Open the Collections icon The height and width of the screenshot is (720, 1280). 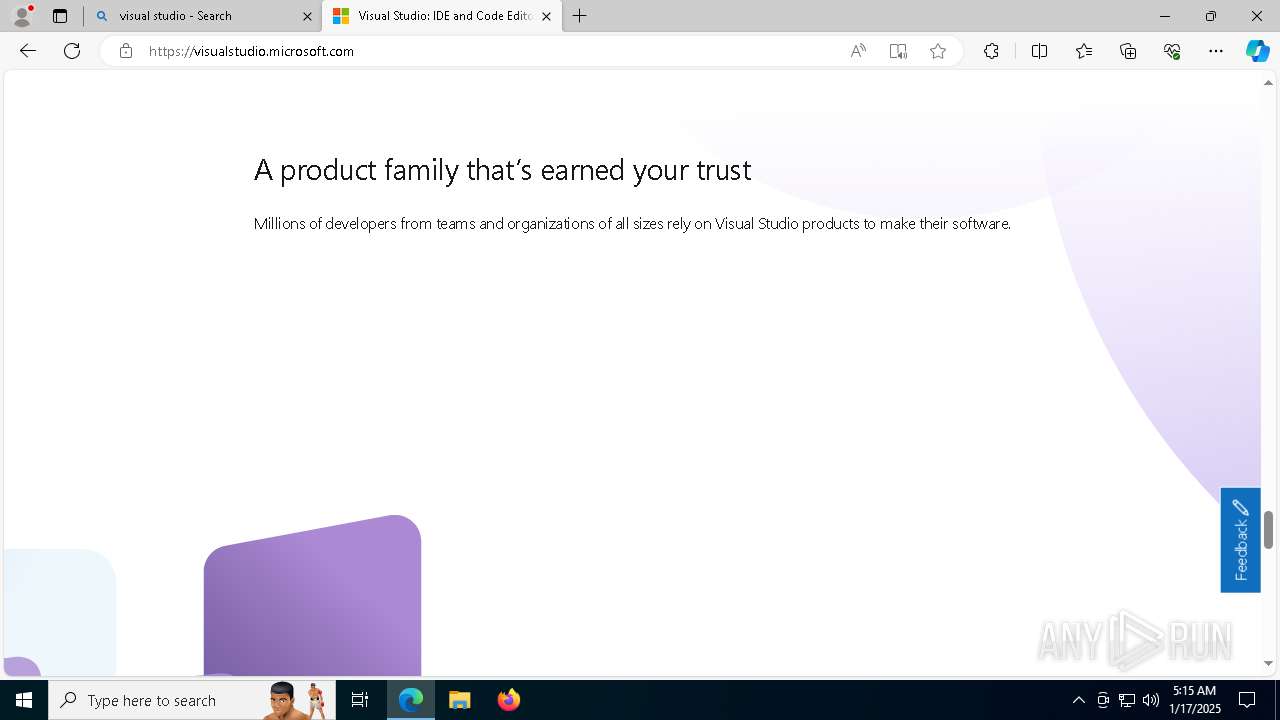click(1128, 51)
